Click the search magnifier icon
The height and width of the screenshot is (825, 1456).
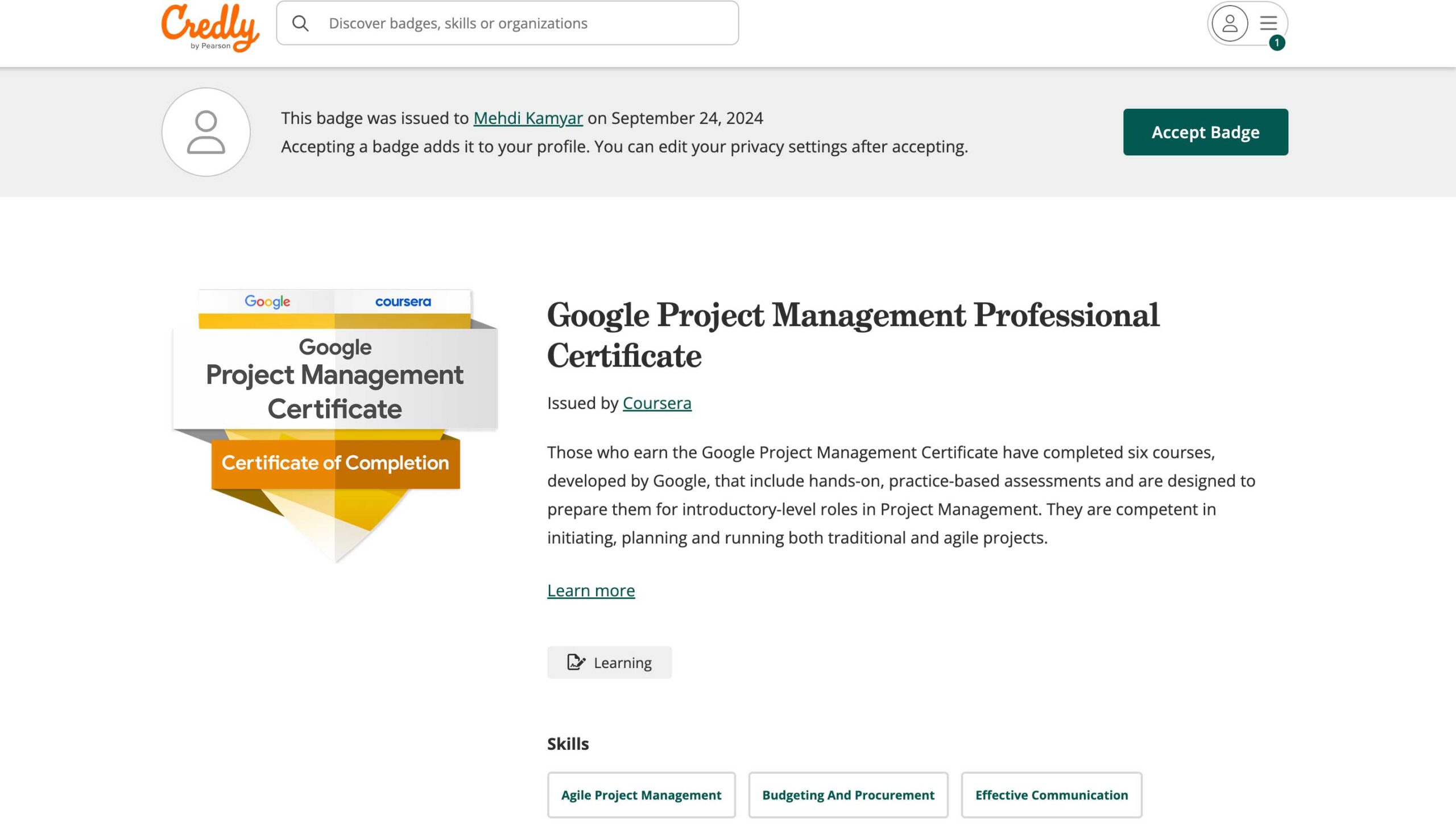coord(300,23)
